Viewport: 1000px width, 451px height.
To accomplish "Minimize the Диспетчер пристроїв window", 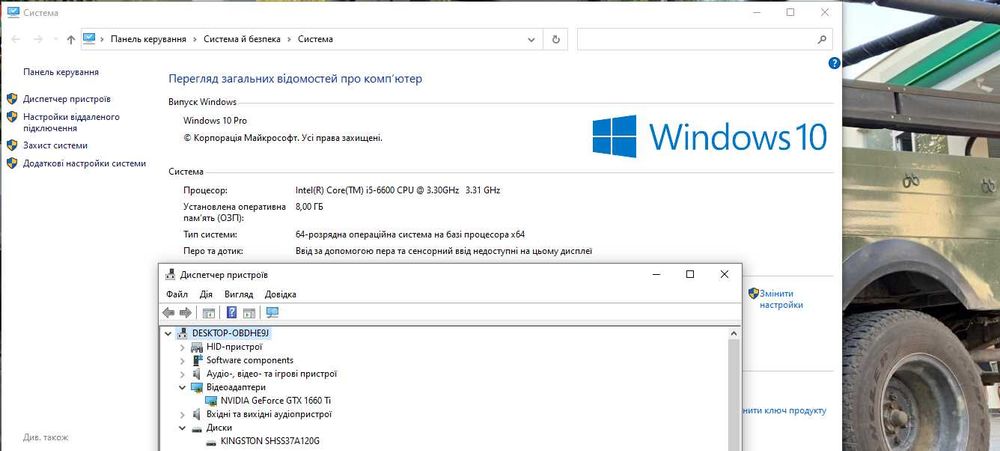I will pyautogui.click(x=656, y=274).
